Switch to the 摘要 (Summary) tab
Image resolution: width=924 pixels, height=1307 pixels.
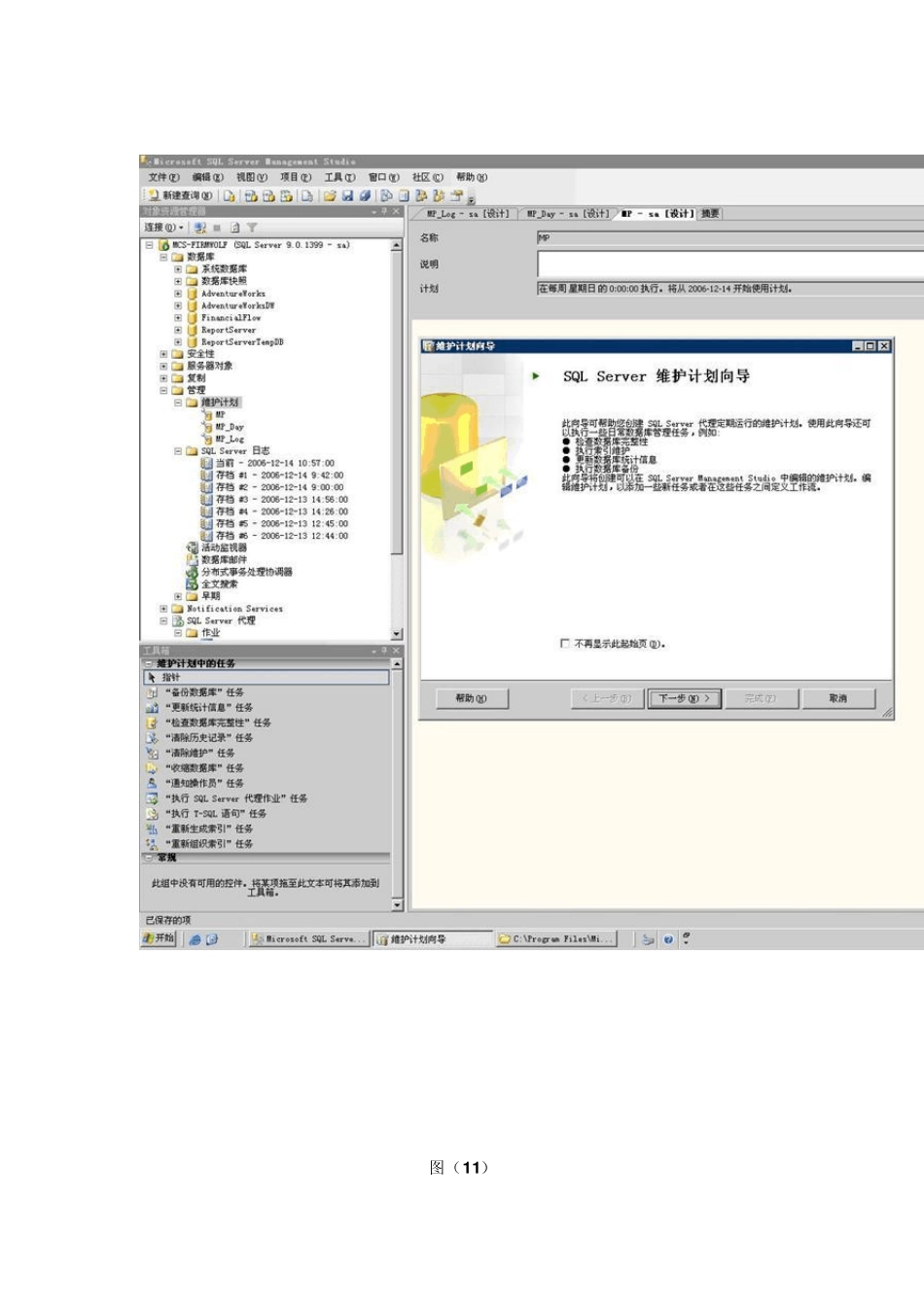click(711, 214)
